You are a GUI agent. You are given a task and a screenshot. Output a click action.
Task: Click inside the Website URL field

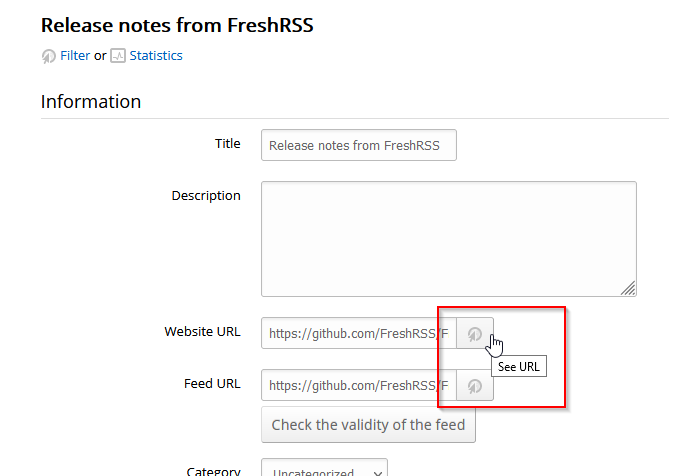click(358, 334)
